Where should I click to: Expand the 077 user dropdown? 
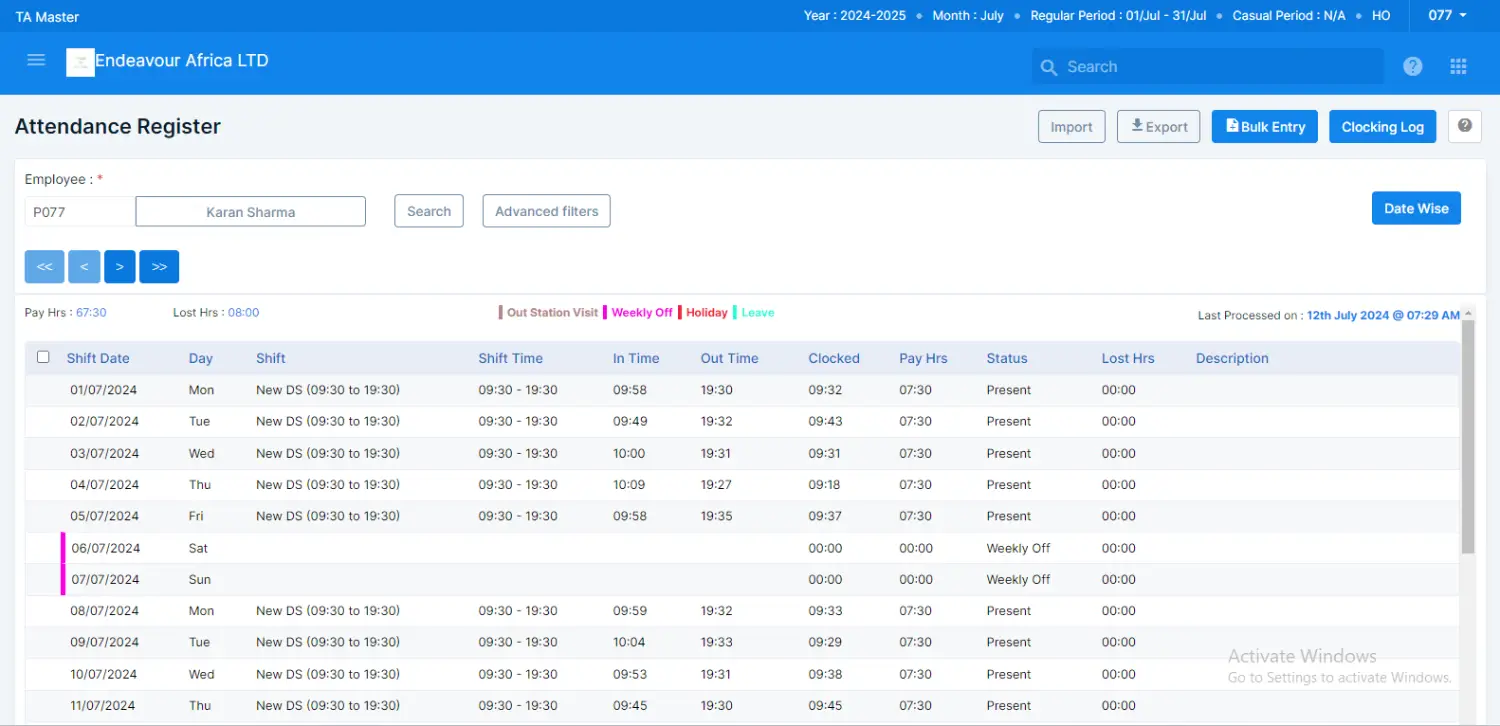point(1447,16)
